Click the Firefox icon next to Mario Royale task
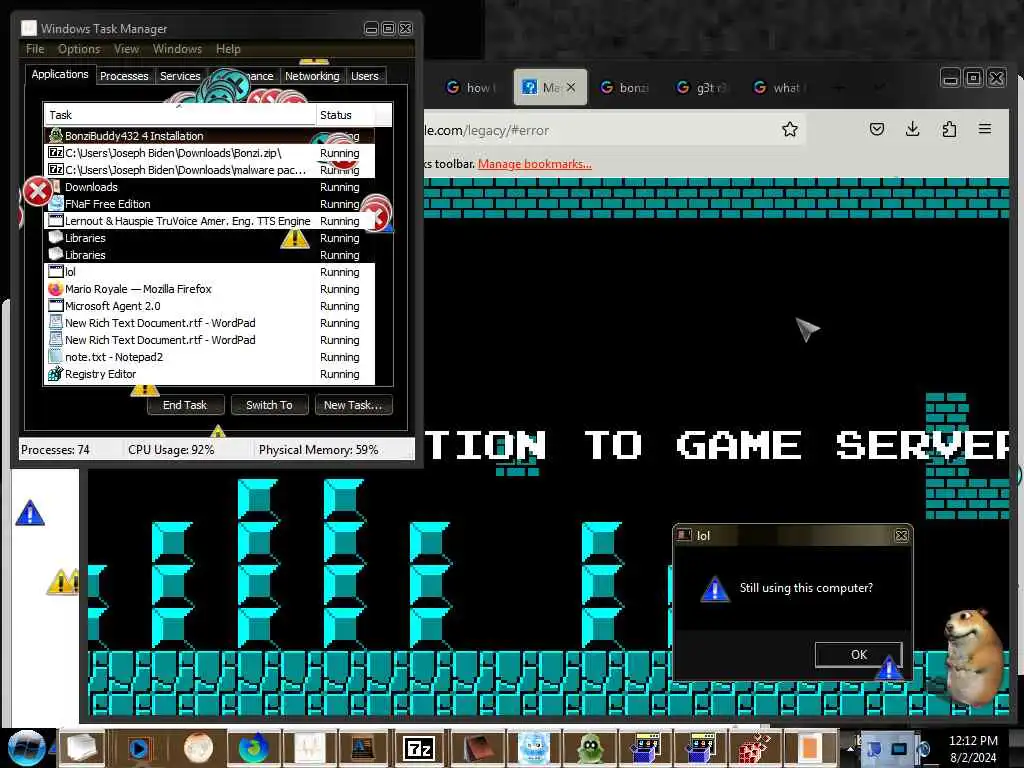The image size is (1024, 768). (x=56, y=289)
